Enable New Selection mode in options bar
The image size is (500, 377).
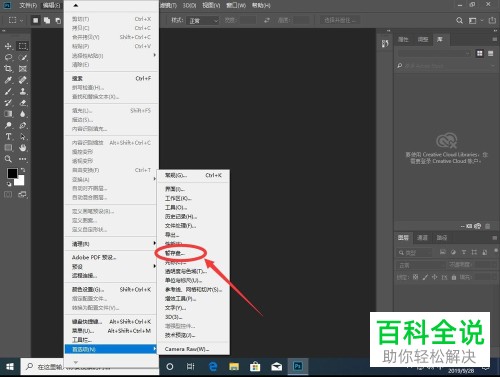coord(35,21)
